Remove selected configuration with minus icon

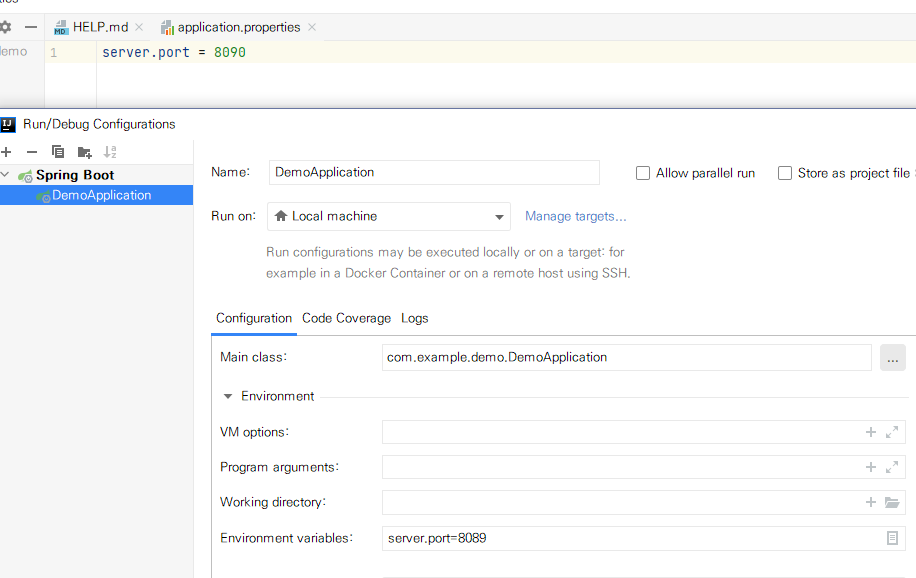tap(32, 152)
